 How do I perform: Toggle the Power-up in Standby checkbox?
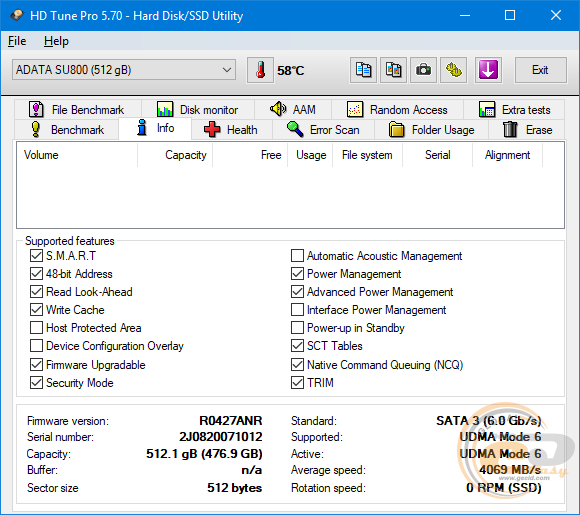point(297,328)
